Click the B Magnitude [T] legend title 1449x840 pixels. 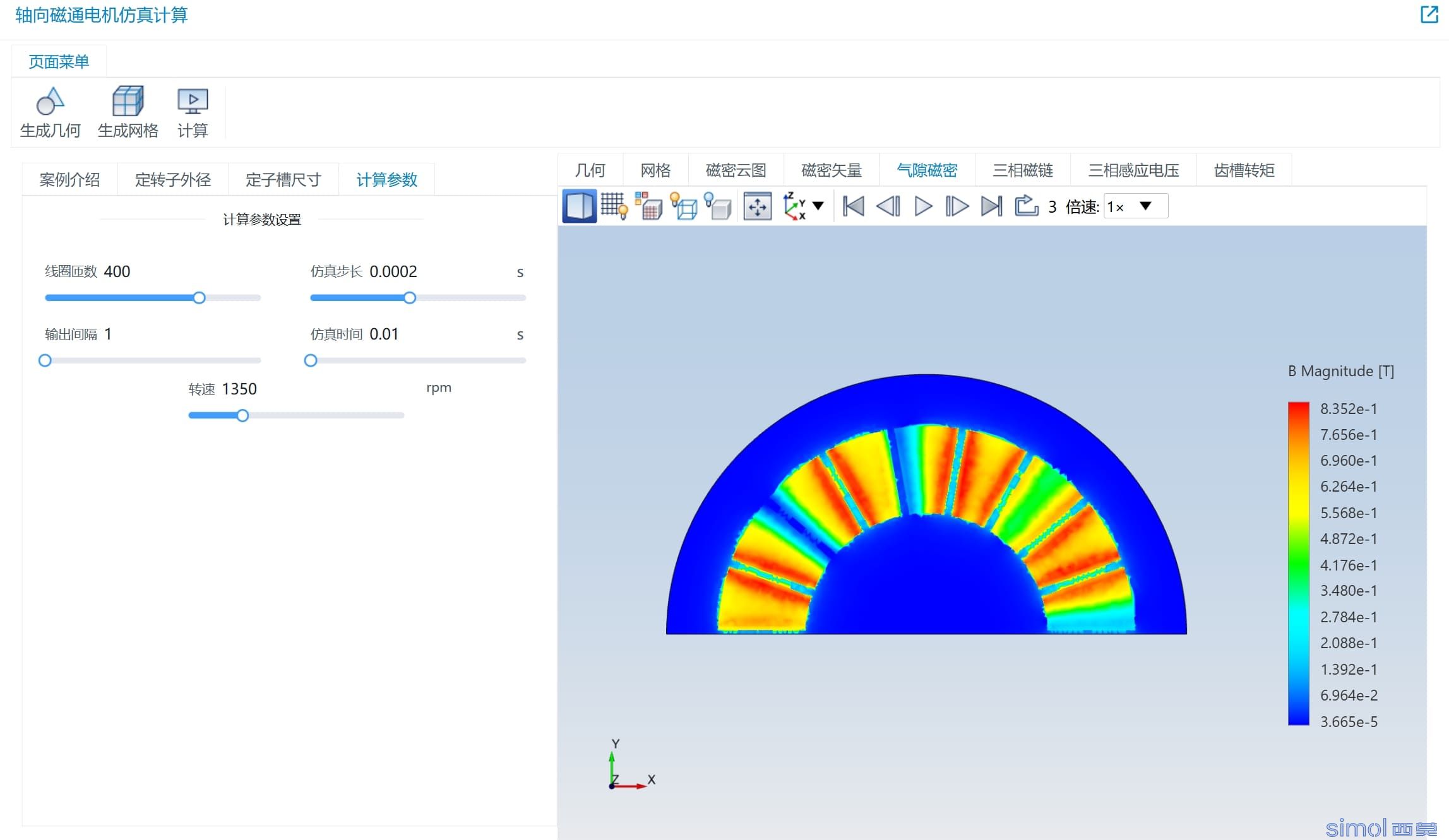(1341, 371)
